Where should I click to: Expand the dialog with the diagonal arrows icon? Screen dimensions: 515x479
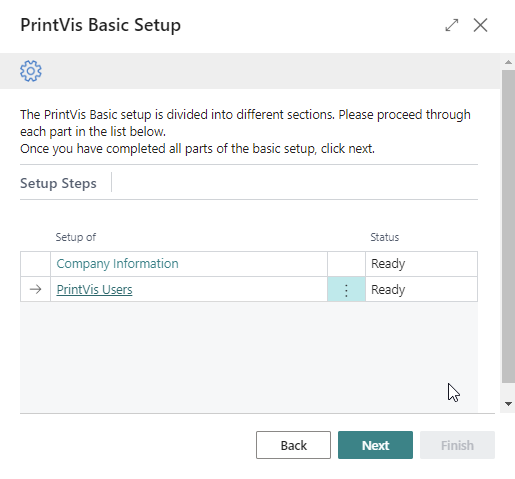[x=452, y=25]
